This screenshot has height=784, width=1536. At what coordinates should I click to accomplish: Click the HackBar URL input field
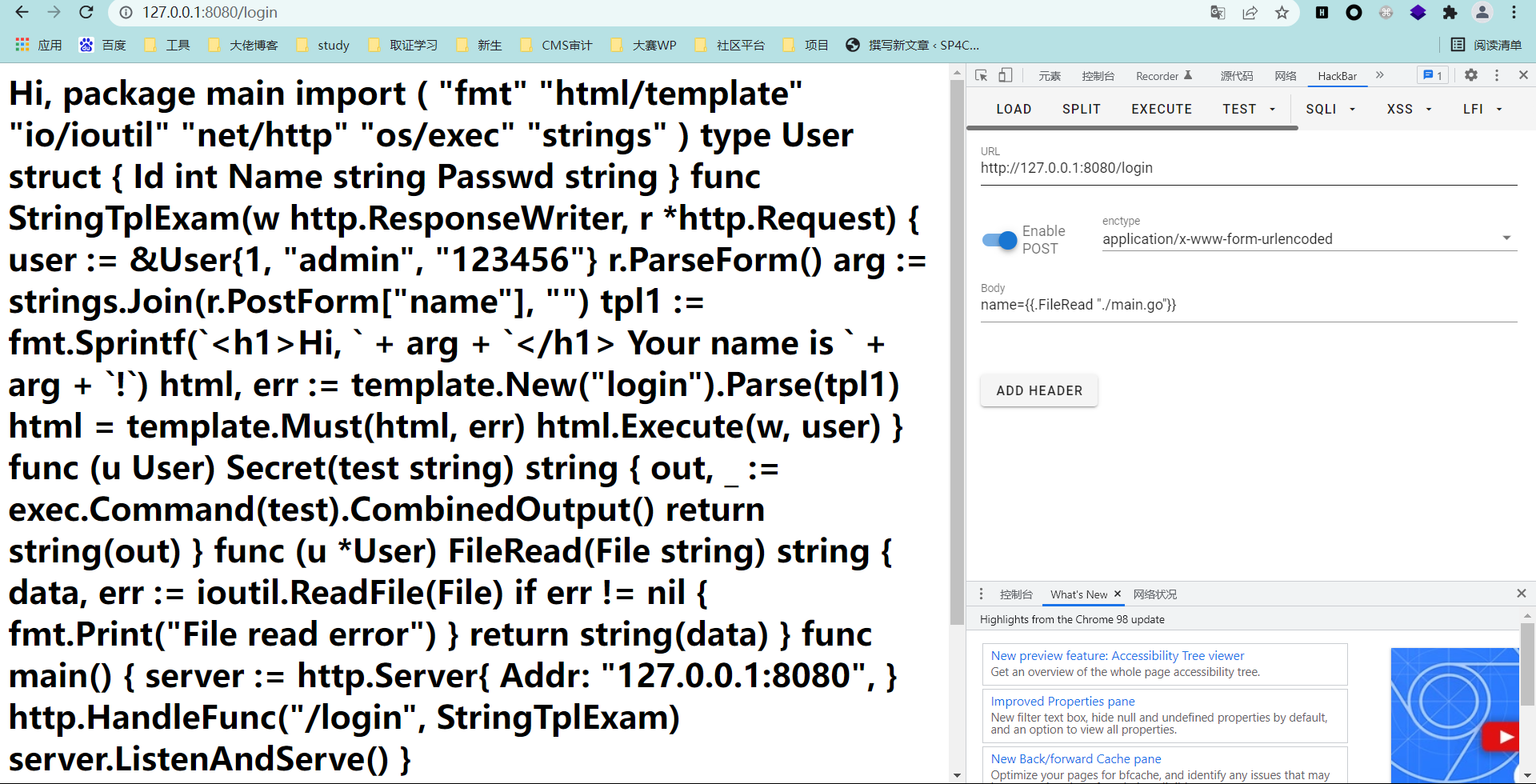coord(1249,168)
